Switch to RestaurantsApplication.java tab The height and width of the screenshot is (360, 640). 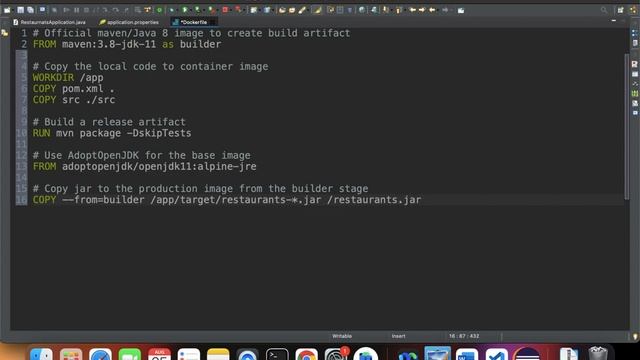click(49, 22)
